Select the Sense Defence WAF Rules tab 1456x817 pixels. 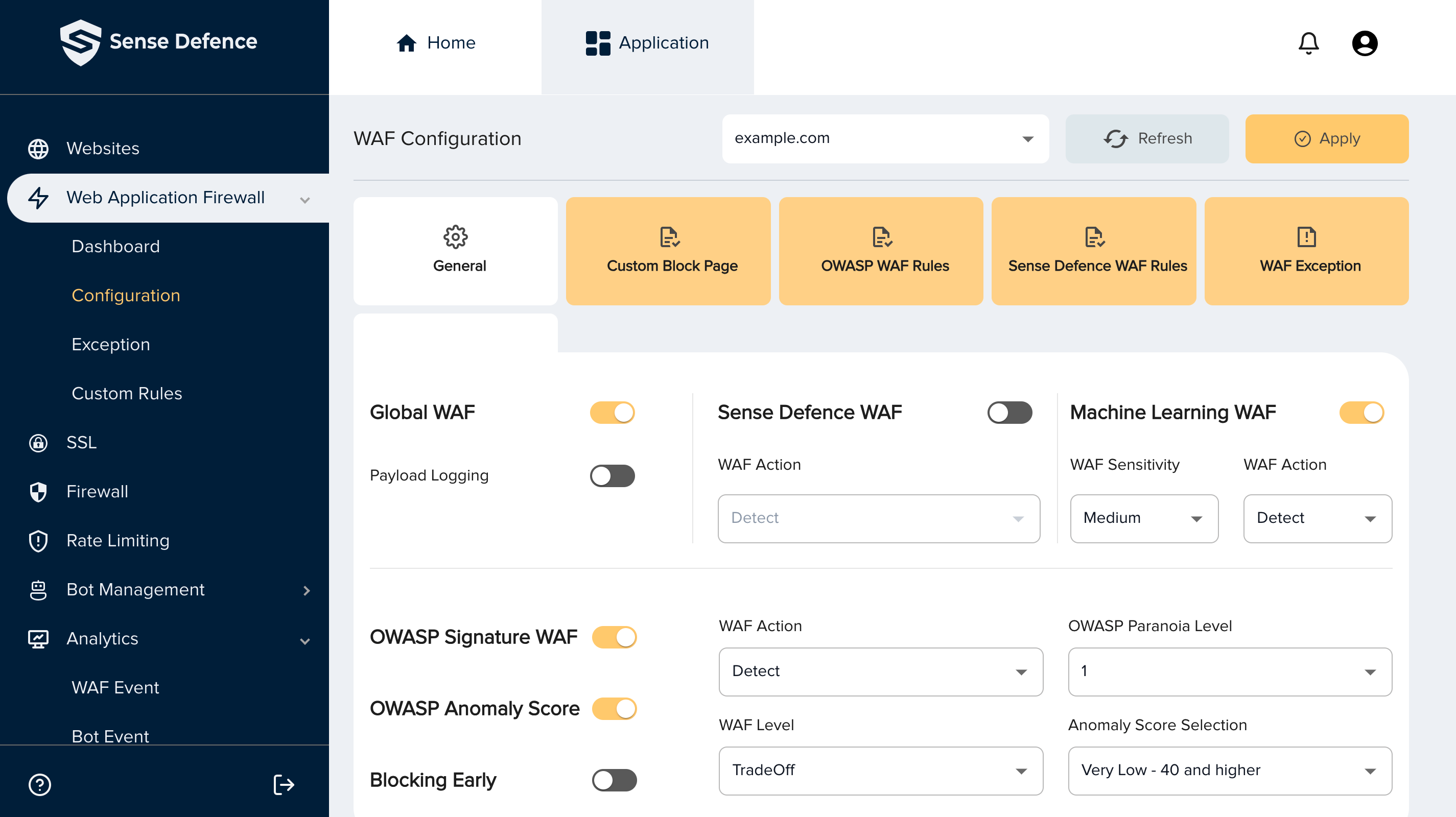click(x=1094, y=251)
